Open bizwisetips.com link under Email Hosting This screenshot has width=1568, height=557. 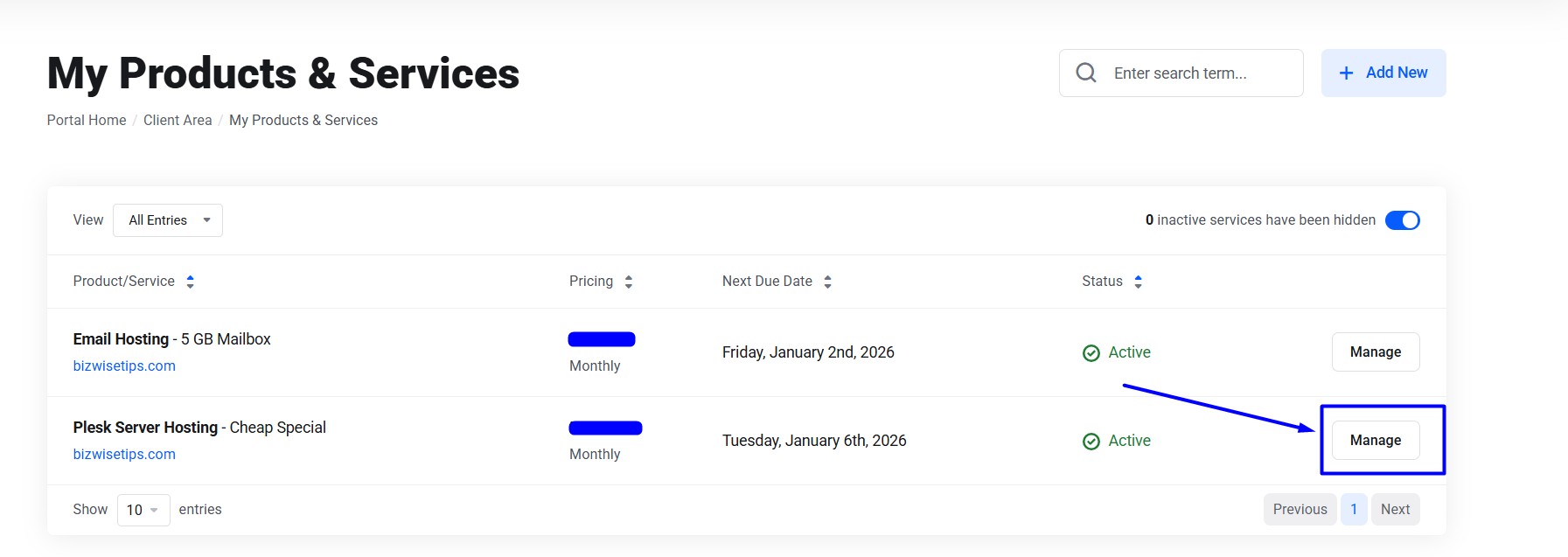click(124, 366)
